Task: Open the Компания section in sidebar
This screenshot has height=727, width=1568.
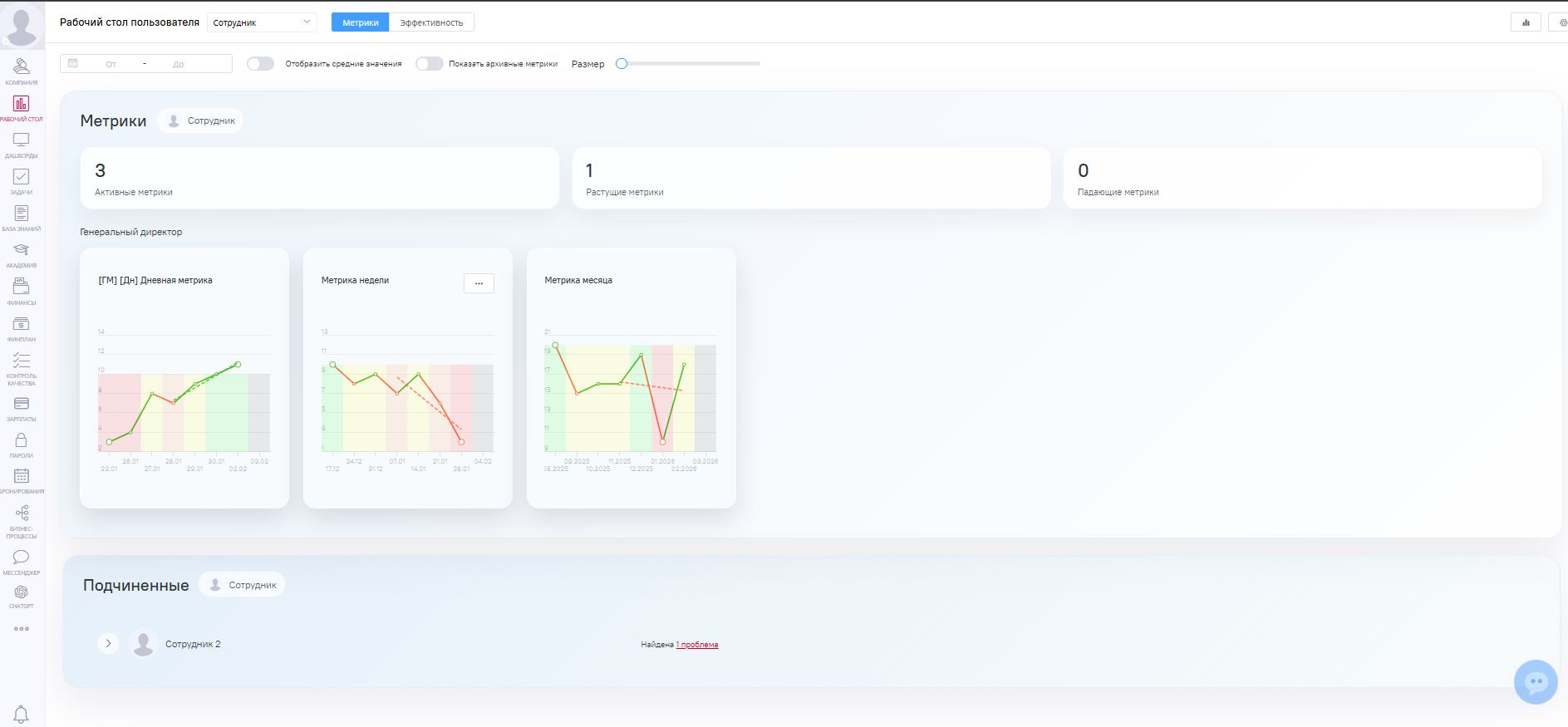Action: tap(21, 68)
